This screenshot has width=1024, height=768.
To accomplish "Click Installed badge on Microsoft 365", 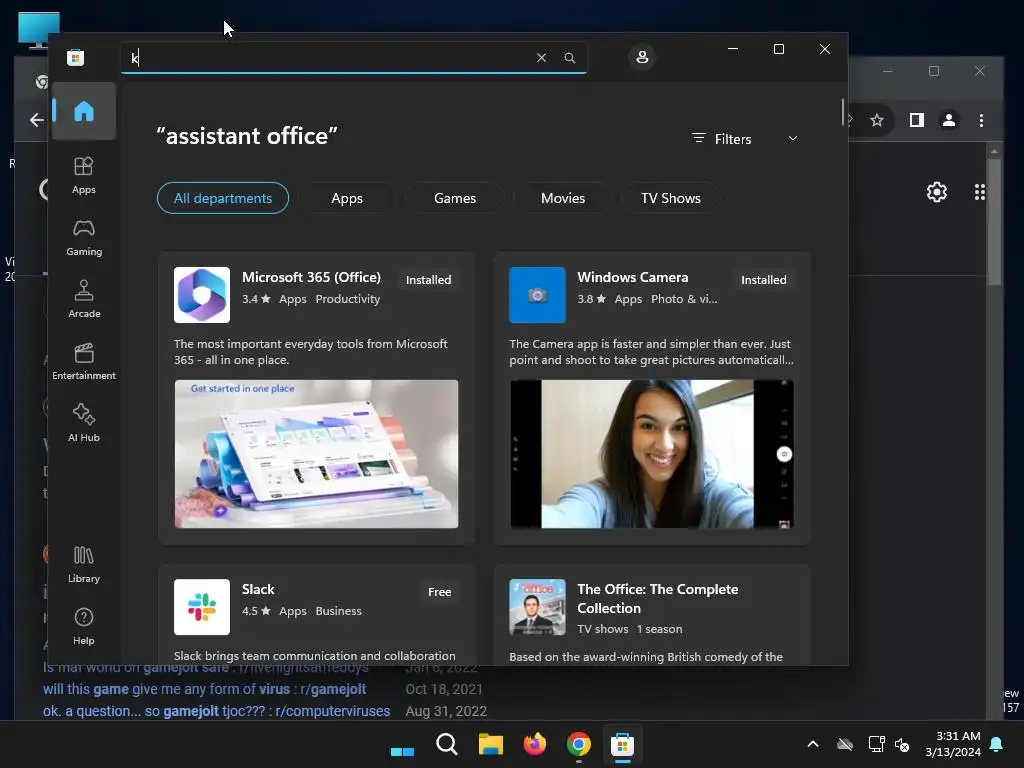I will (x=428, y=280).
